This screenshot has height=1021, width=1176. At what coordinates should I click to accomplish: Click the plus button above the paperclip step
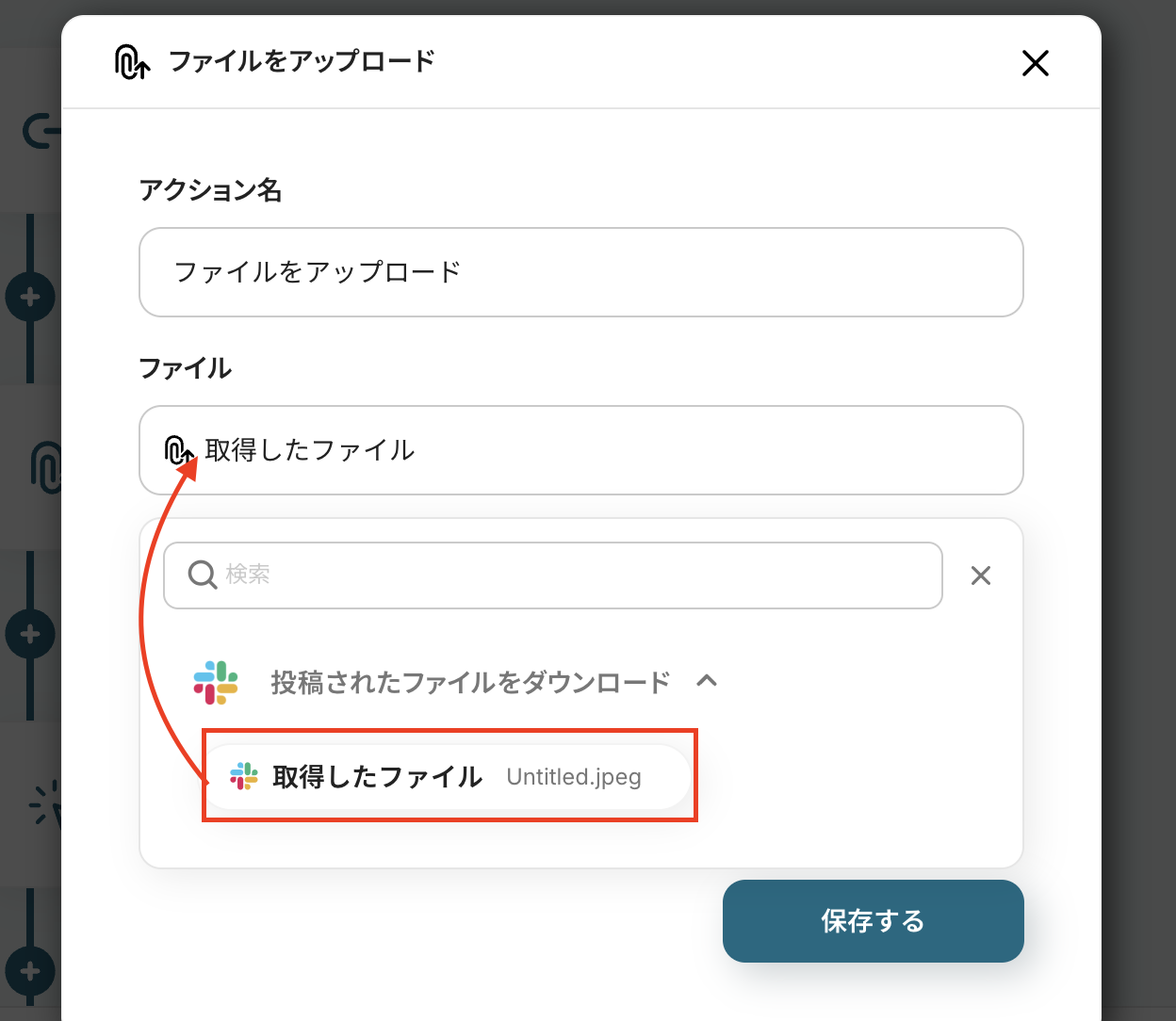click(30, 298)
